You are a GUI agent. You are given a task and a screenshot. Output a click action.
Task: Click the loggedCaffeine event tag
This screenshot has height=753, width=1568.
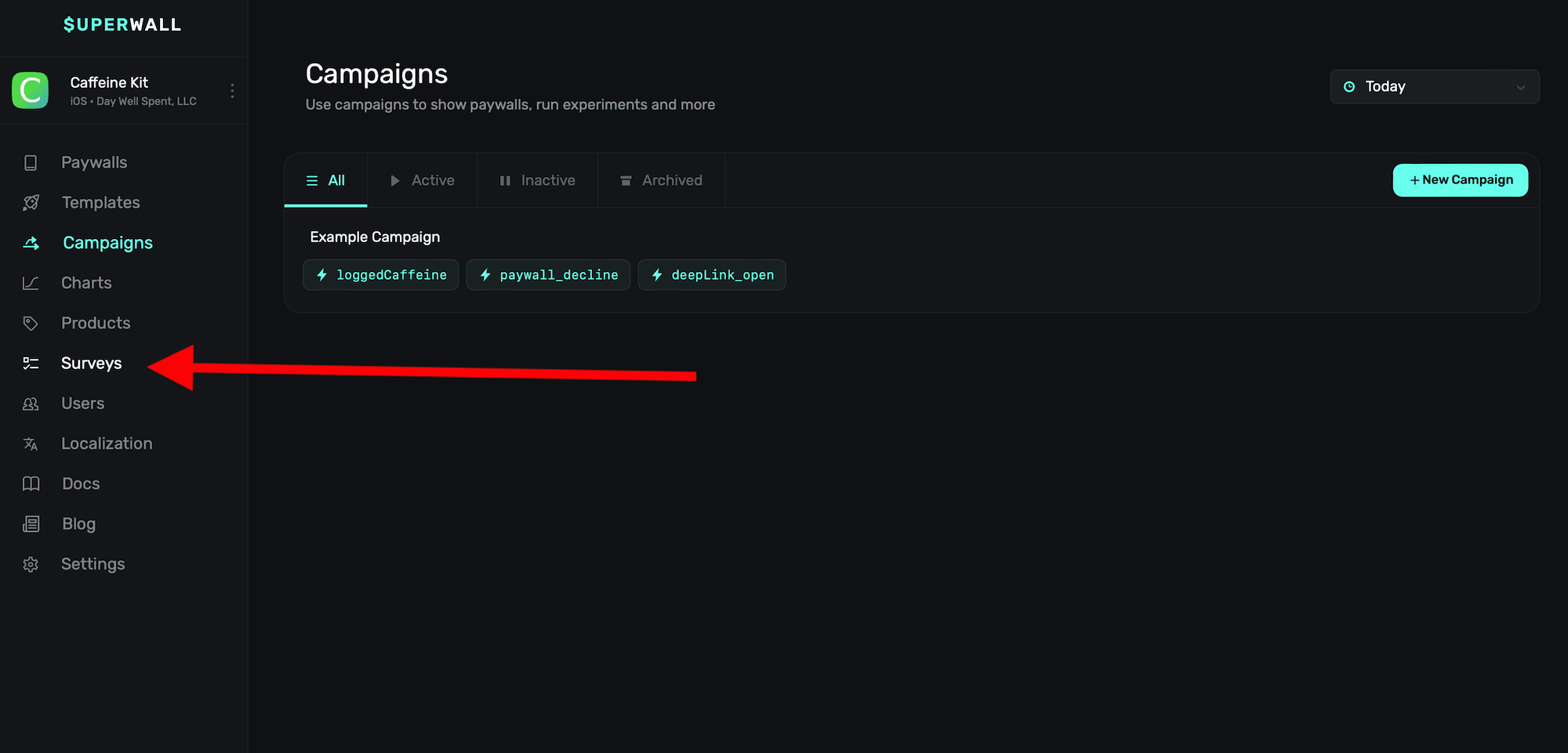[381, 275]
